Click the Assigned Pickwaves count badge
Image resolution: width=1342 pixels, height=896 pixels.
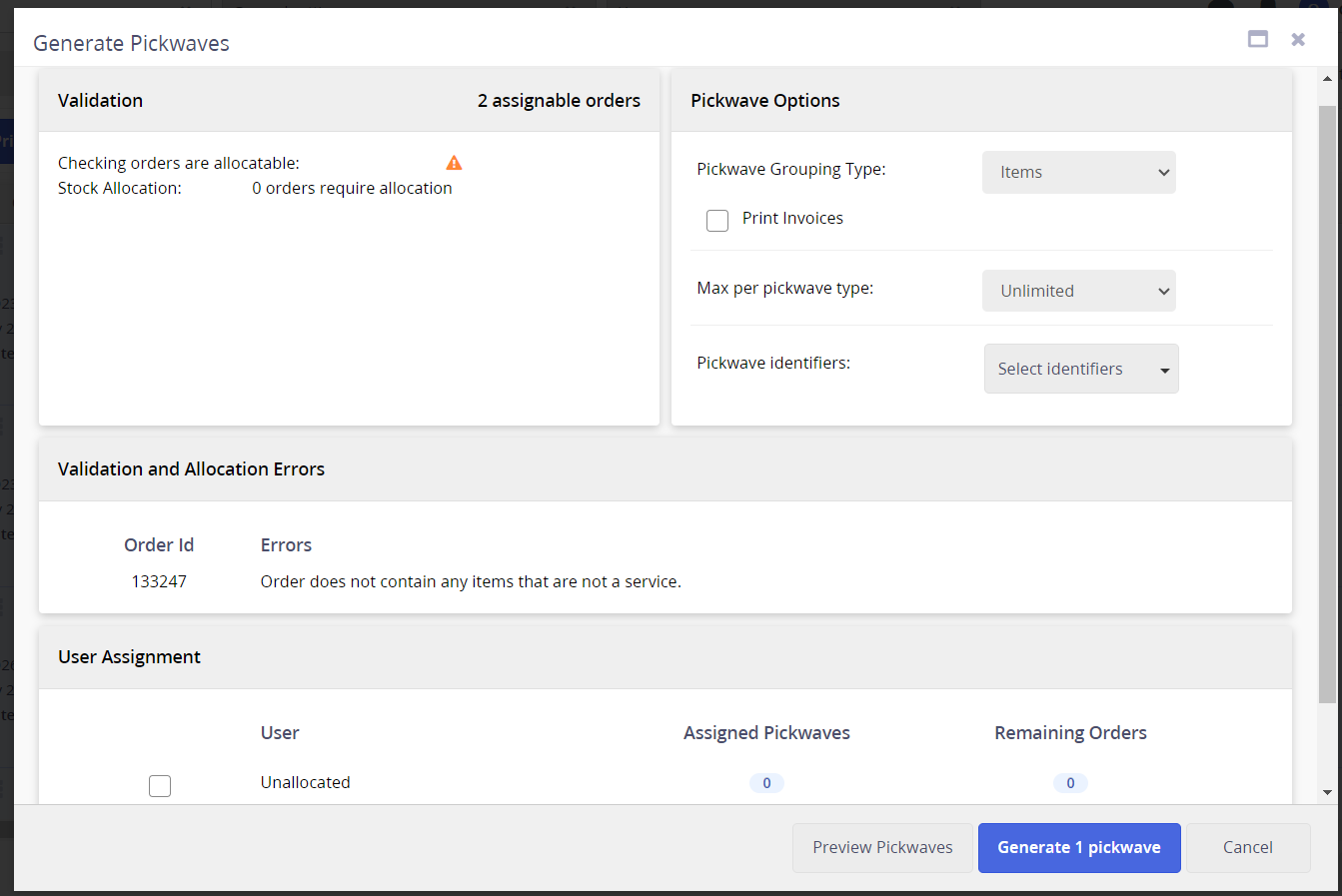coord(766,783)
